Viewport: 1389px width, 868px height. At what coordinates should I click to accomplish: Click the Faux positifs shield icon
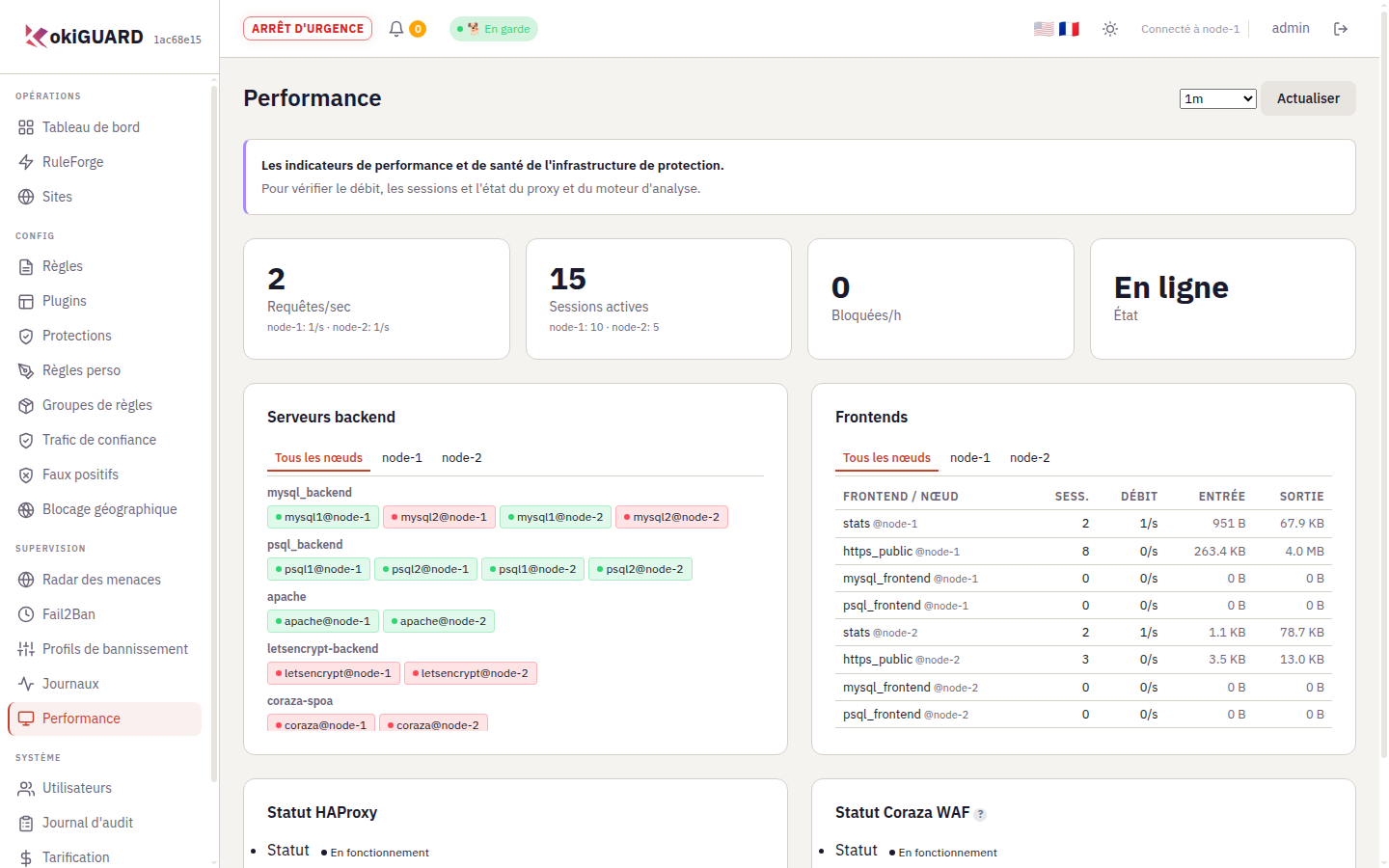point(26,475)
